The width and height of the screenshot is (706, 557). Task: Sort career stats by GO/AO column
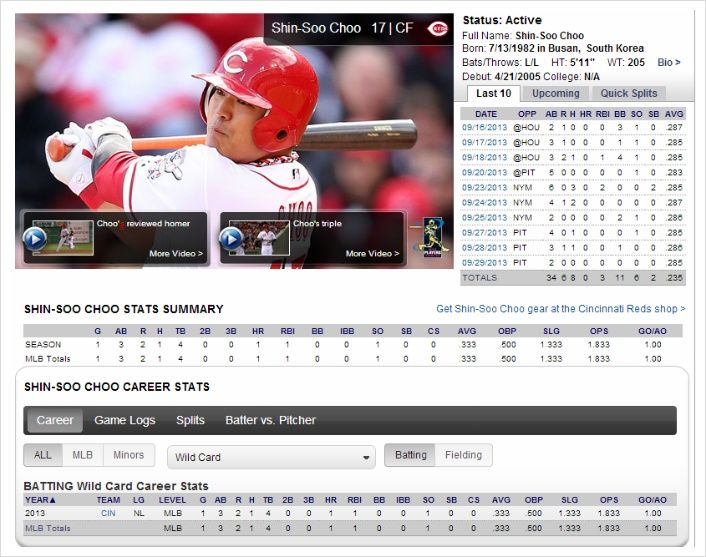point(652,500)
